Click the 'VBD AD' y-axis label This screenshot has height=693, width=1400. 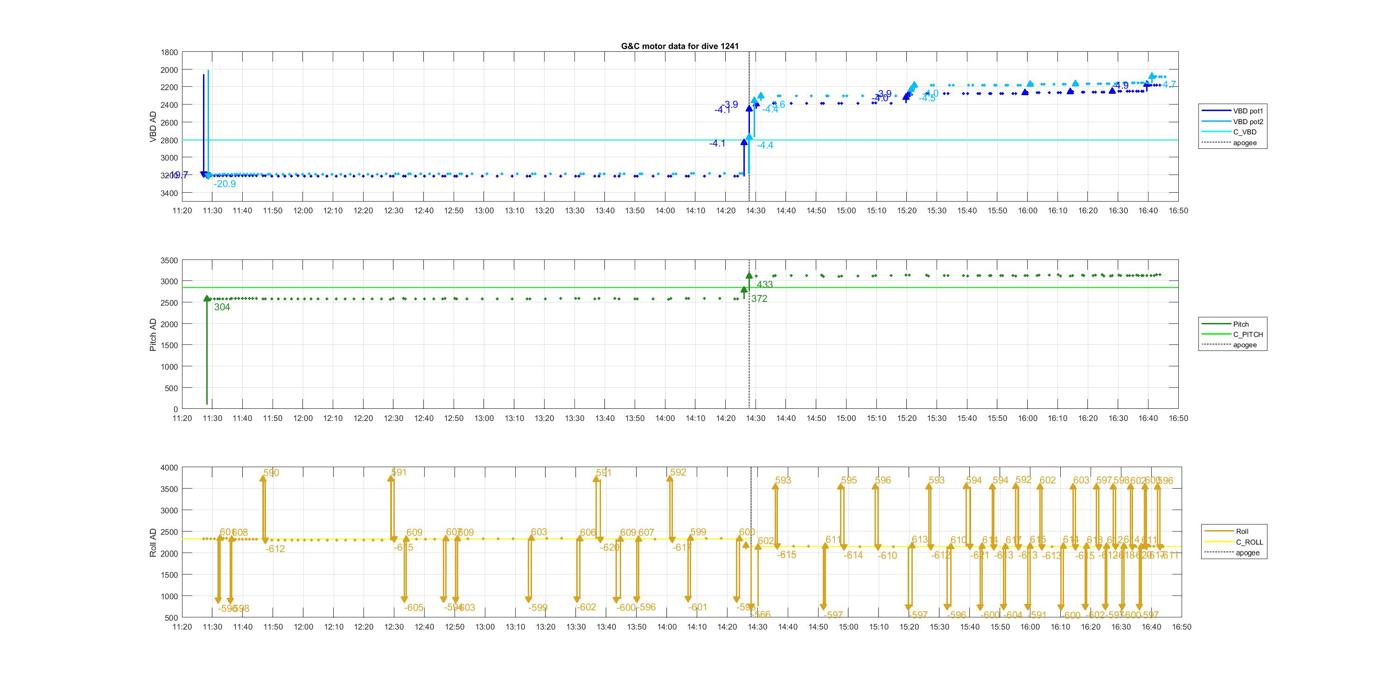click(154, 126)
